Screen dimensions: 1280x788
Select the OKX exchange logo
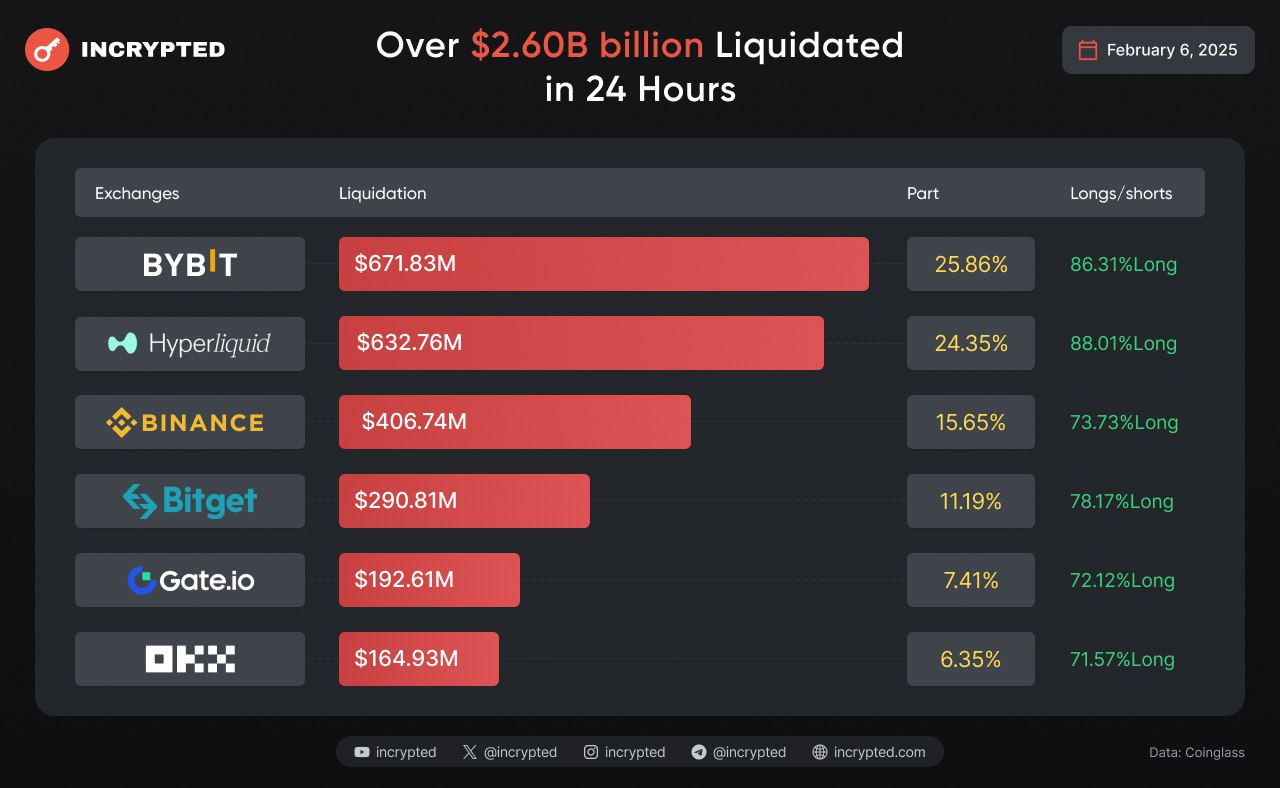click(190, 659)
